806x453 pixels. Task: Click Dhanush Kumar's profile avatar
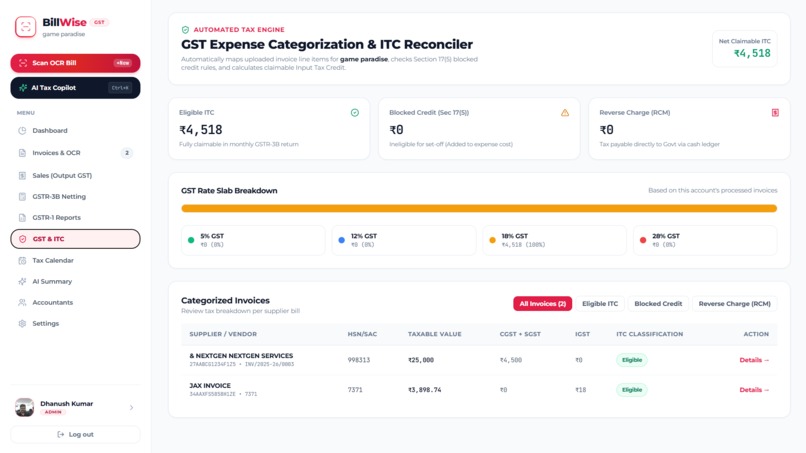tap(24, 407)
